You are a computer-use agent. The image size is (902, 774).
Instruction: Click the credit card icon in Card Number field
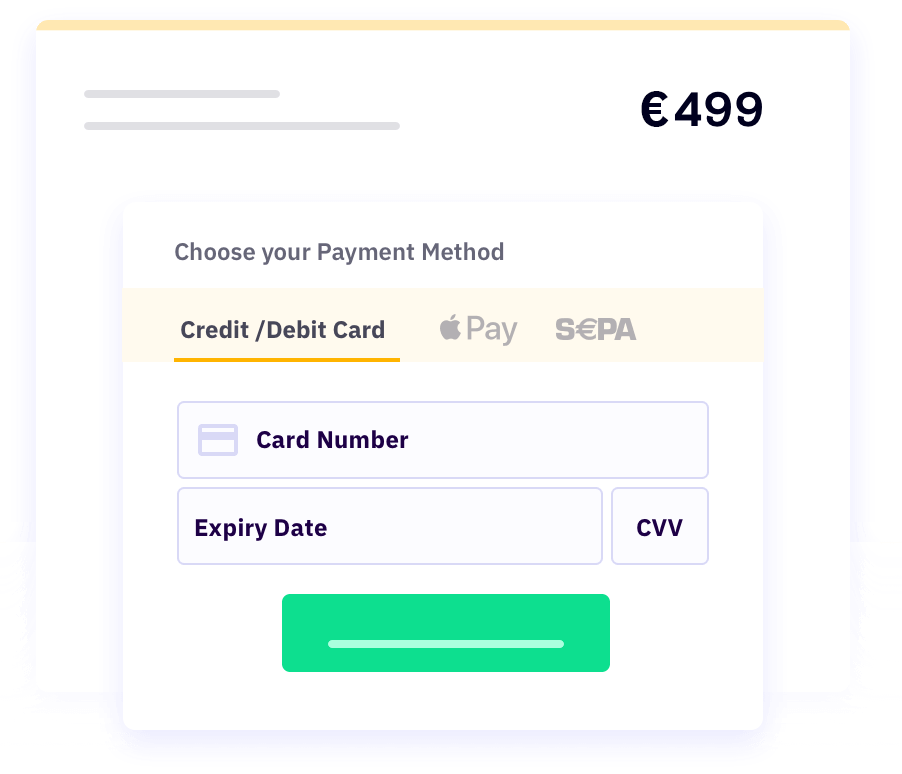point(218,440)
